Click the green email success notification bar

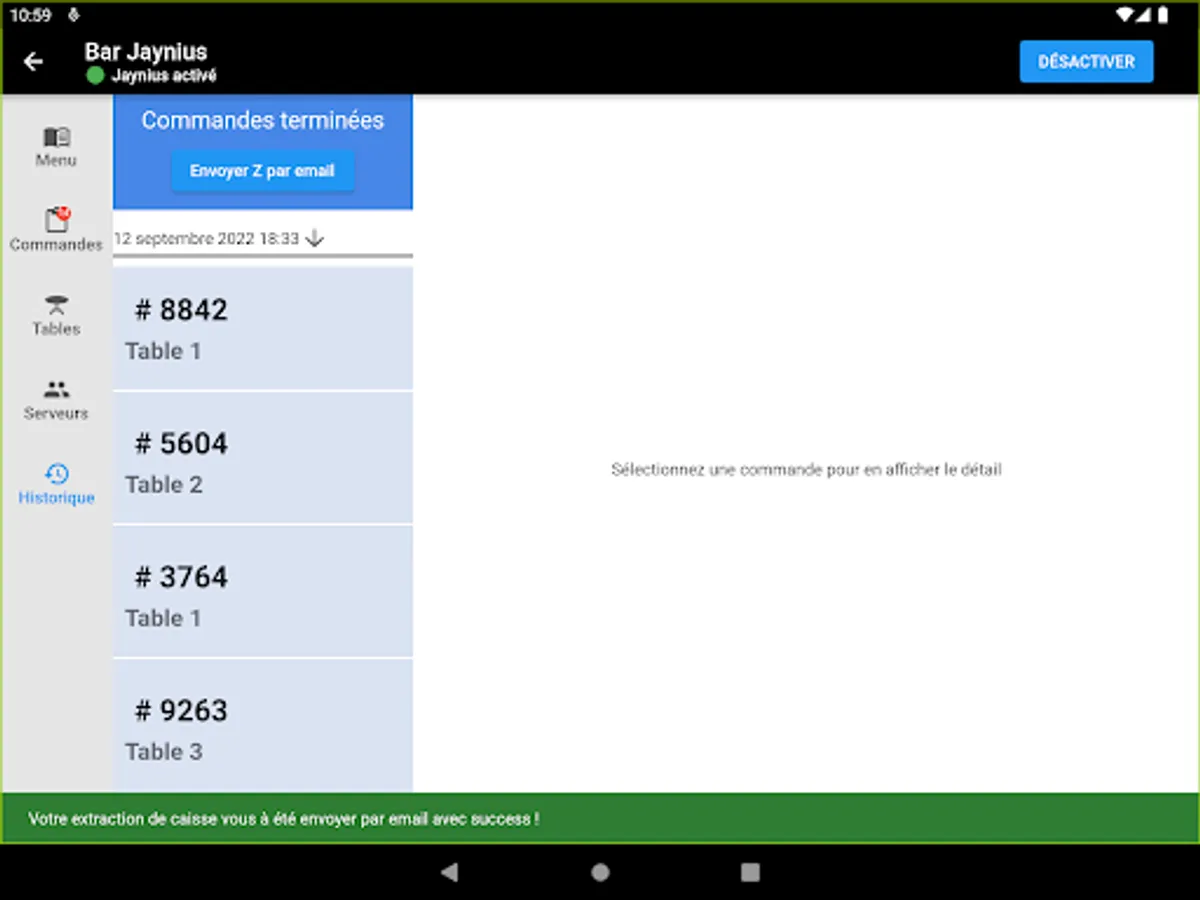(x=600, y=818)
